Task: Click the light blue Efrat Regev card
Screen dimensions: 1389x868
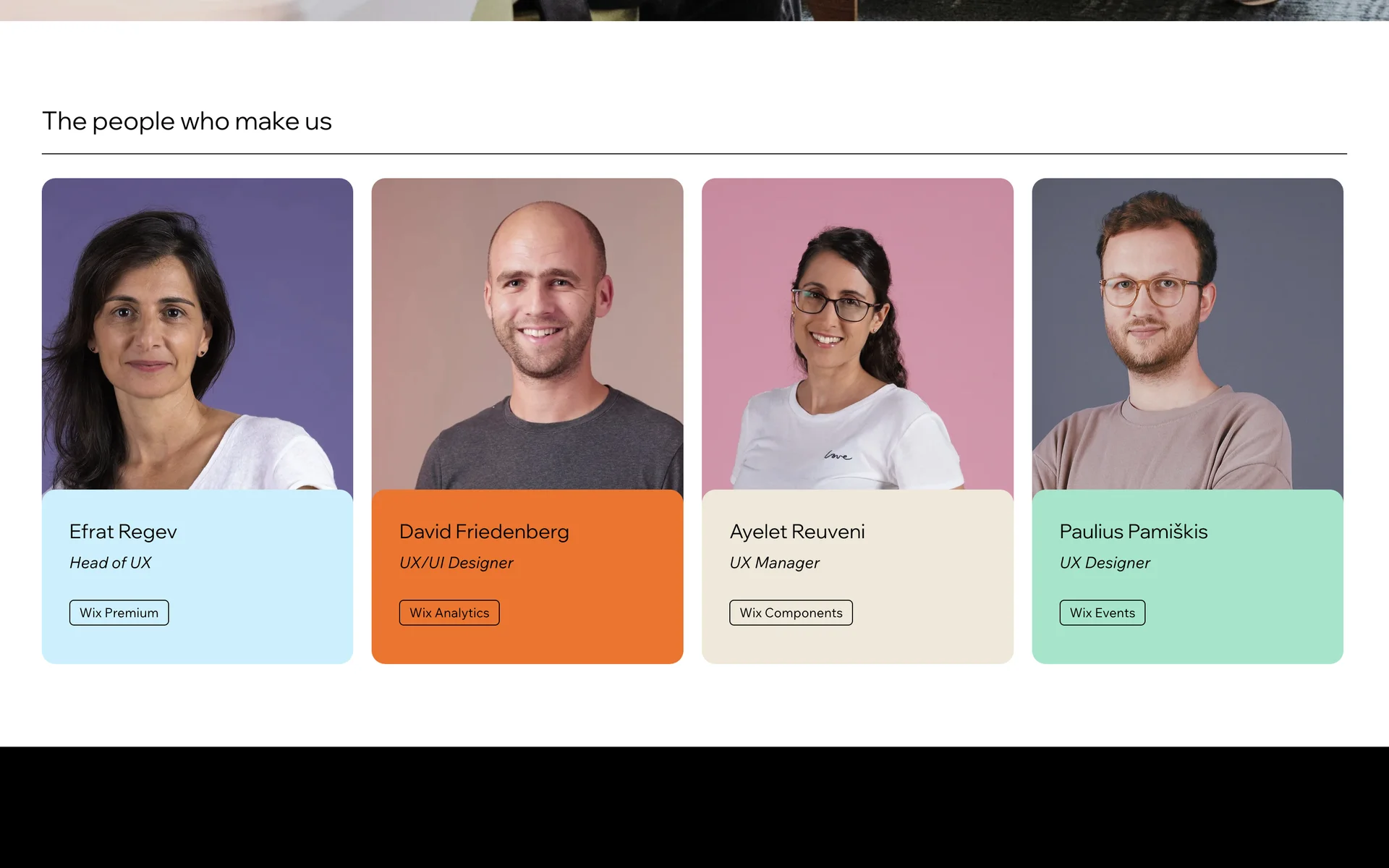Action: pyautogui.click(x=197, y=576)
